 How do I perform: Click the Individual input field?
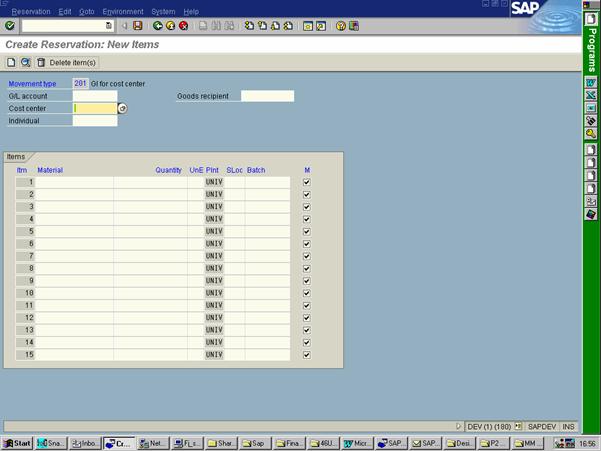point(95,121)
